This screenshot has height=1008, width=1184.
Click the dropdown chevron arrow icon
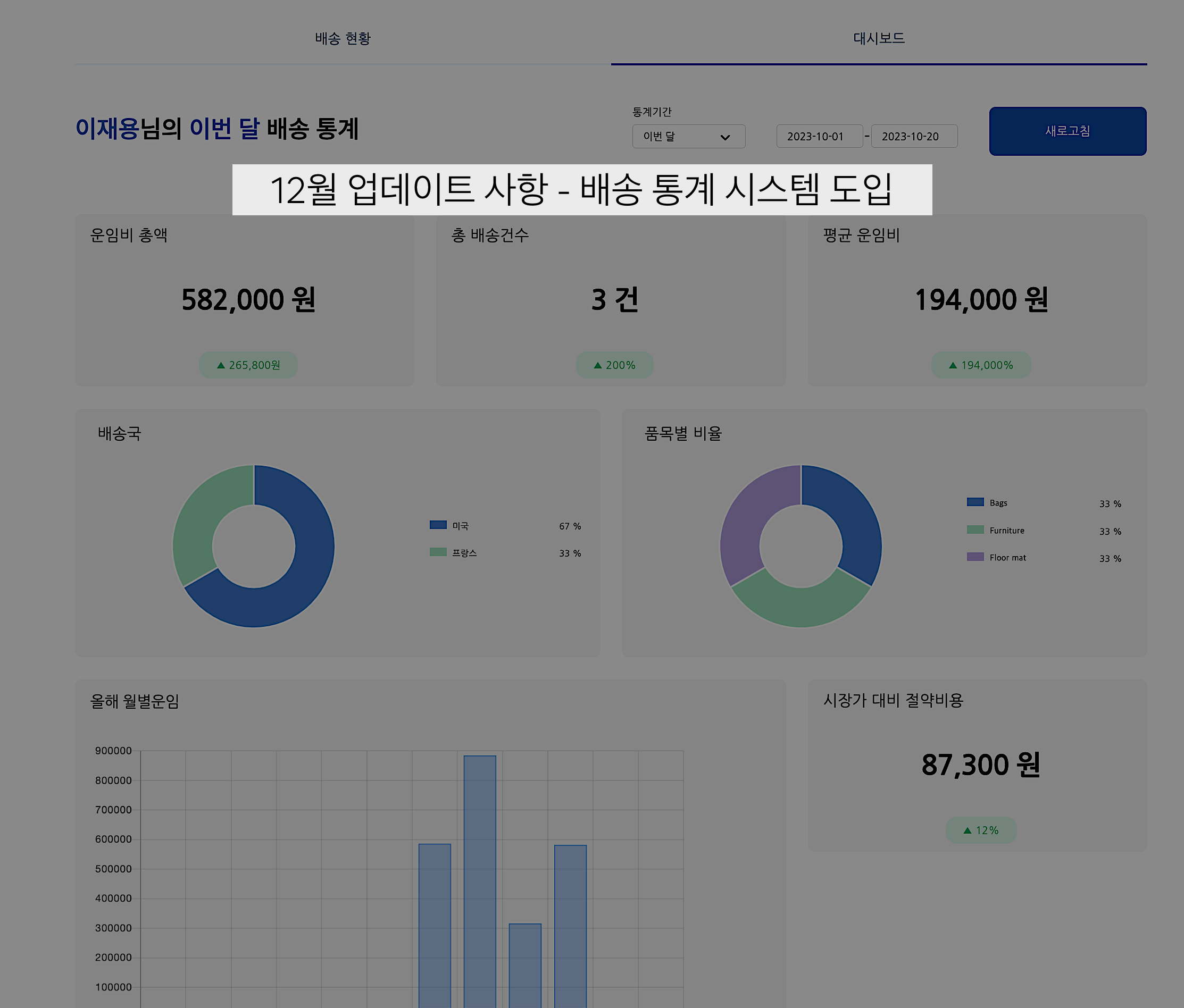tap(725, 137)
